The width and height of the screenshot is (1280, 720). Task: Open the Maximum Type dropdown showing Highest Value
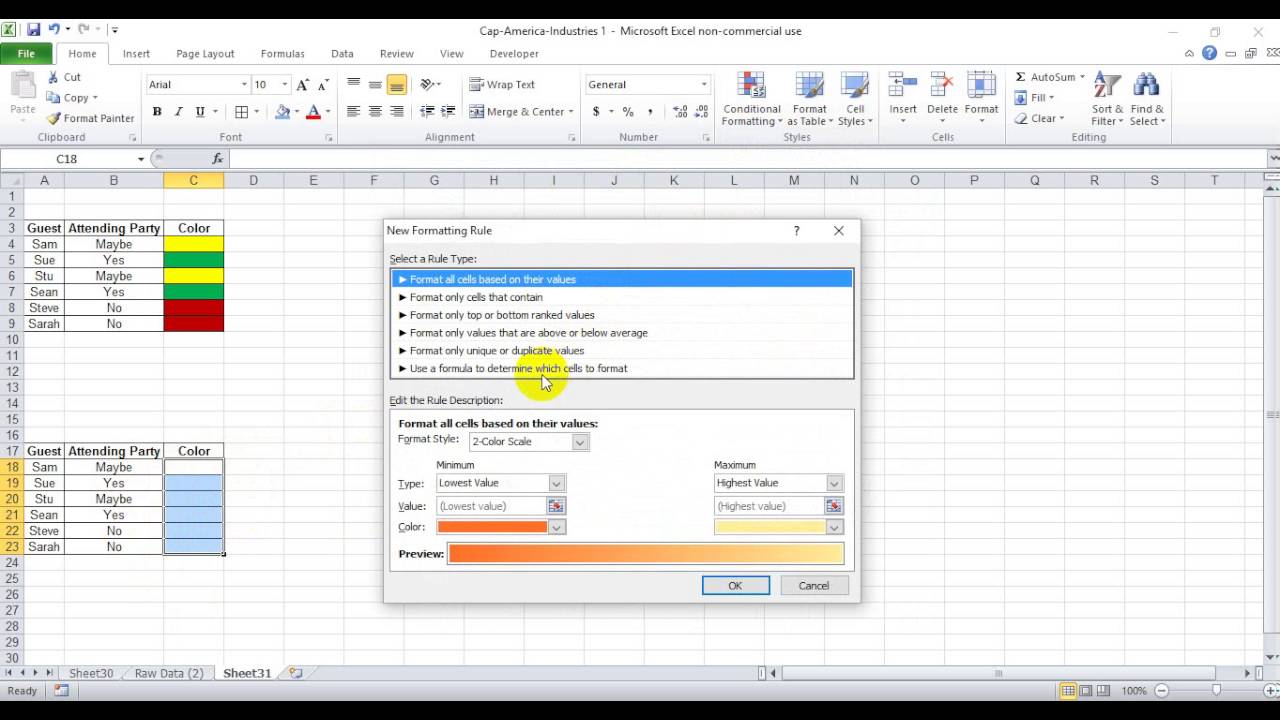point(778,483)
